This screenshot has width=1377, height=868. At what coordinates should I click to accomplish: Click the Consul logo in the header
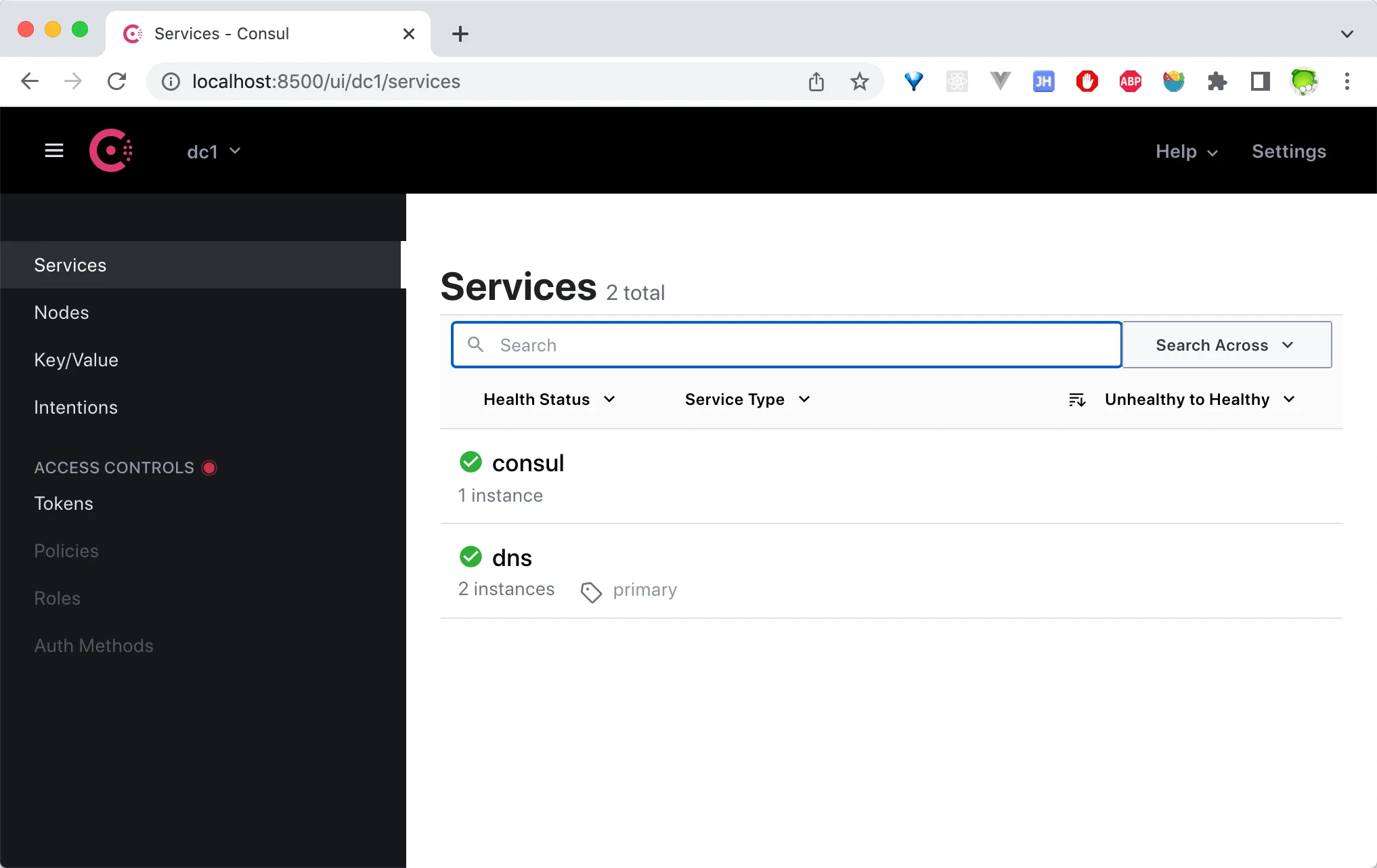pos(111,150)
